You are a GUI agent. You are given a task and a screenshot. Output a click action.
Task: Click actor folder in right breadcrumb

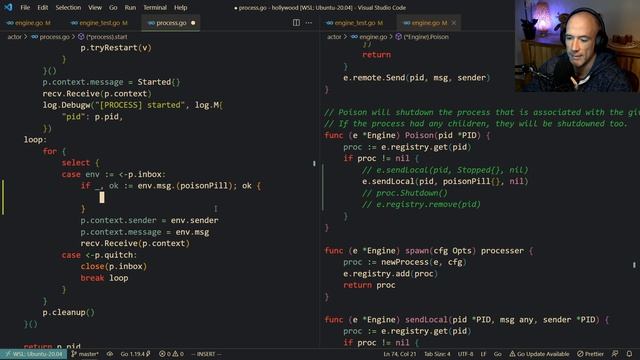[334, 37]
